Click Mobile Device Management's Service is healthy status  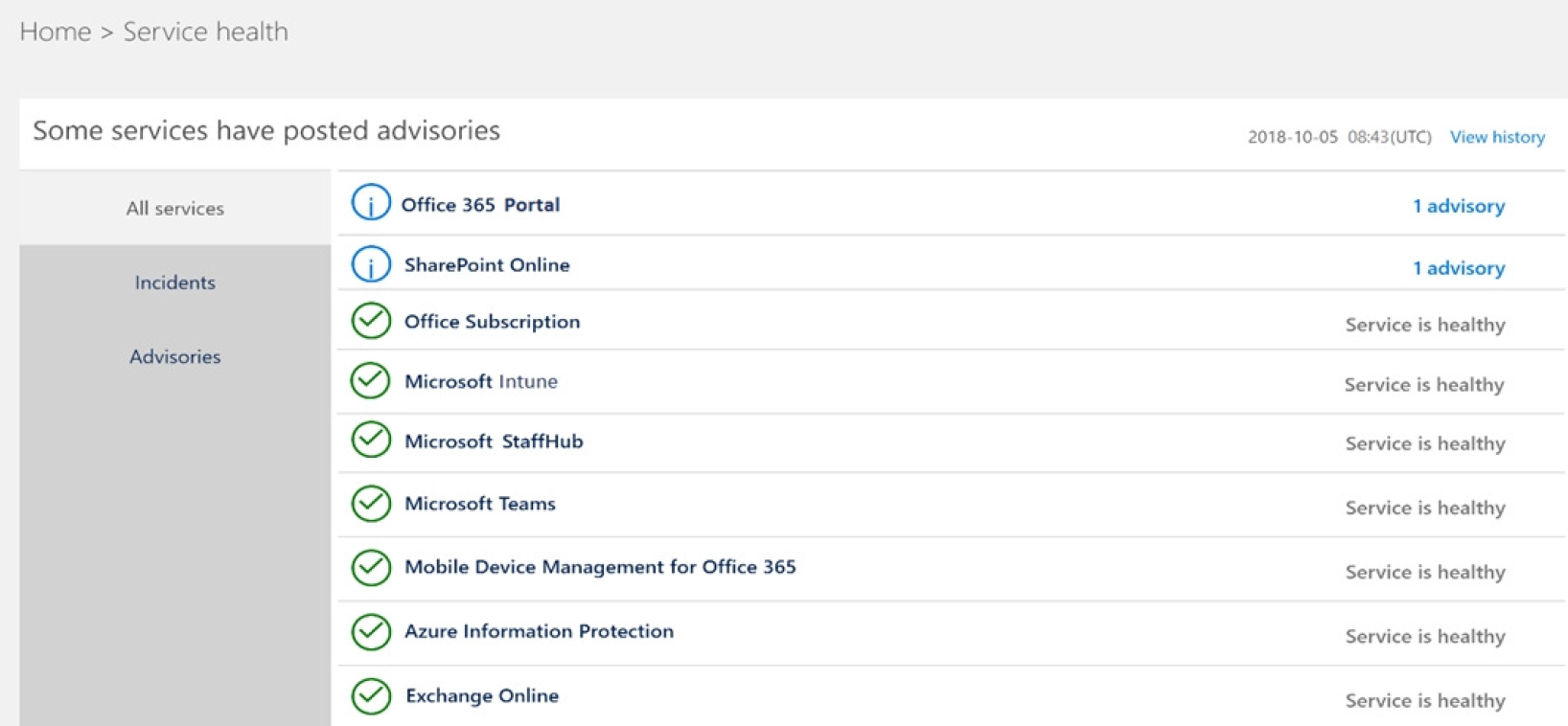click(x=1425, y=572)
